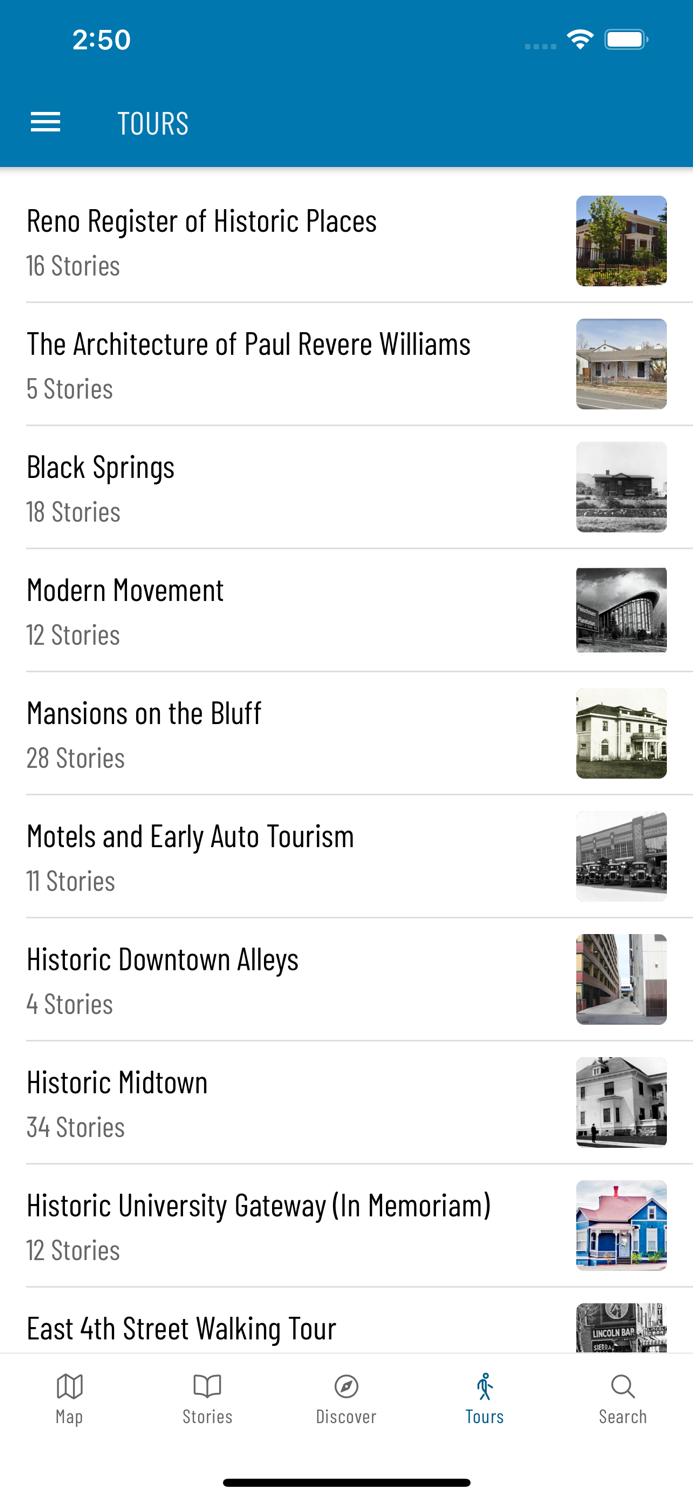Open the Map navigation icon

[69, 1397]
